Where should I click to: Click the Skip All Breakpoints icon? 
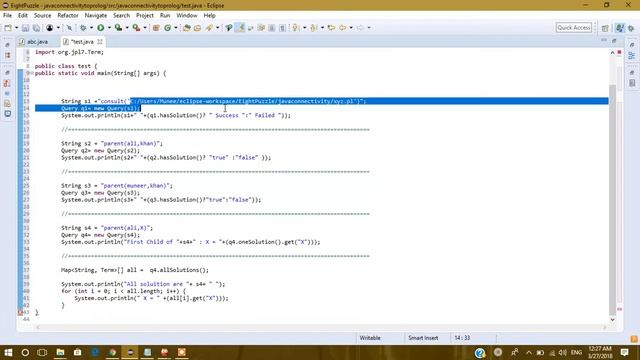[x=69, y=28]
